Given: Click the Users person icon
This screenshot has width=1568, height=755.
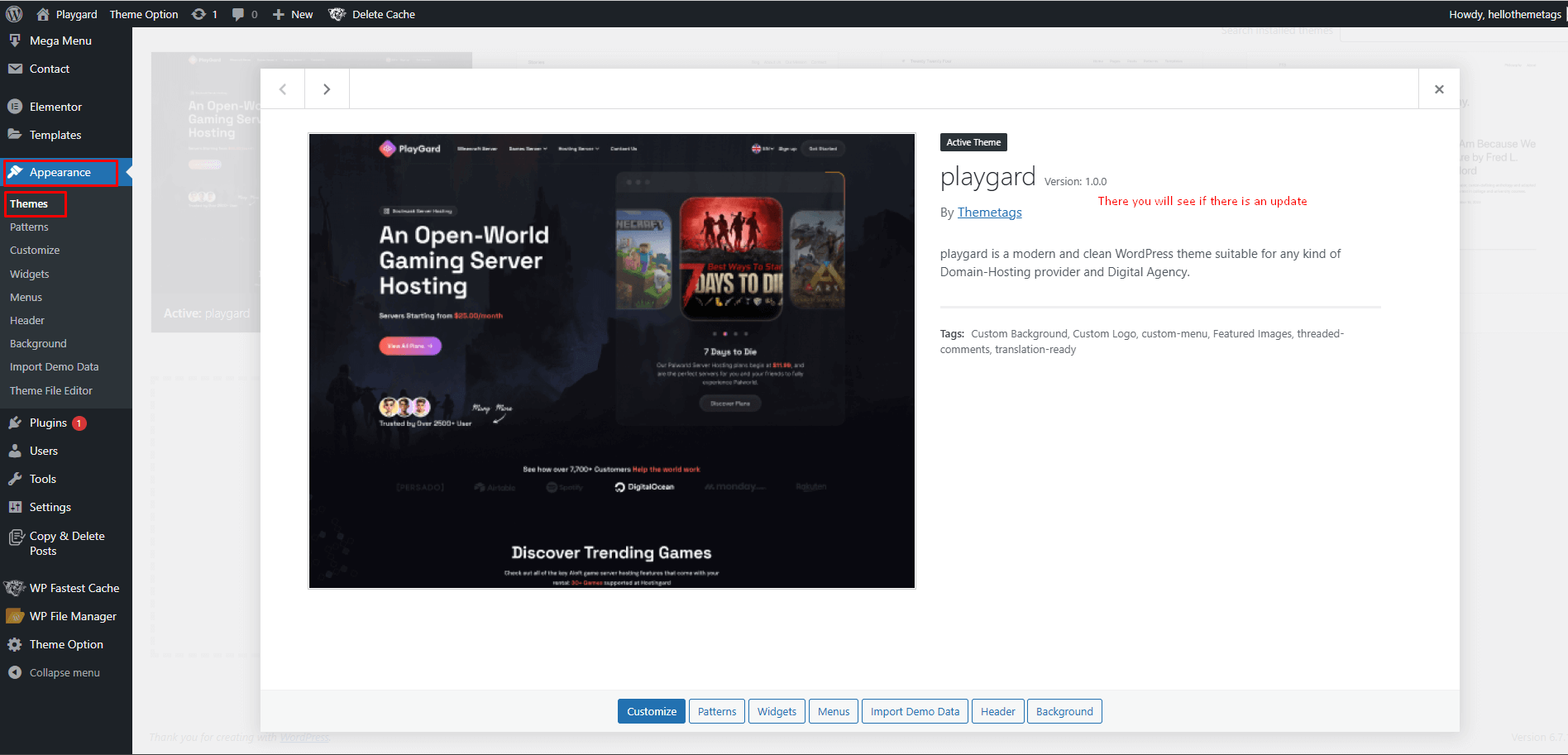Looking at the screenshot, I should click(15, 451).
